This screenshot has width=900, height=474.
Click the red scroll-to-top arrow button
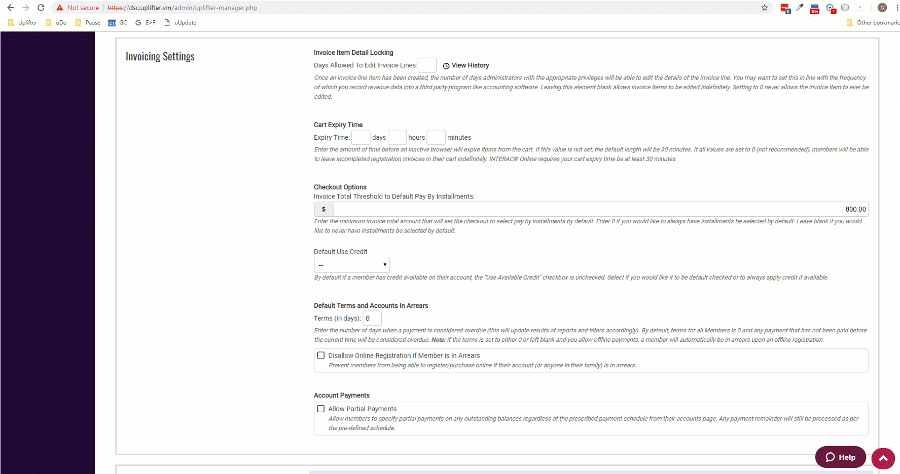[882, 457]
